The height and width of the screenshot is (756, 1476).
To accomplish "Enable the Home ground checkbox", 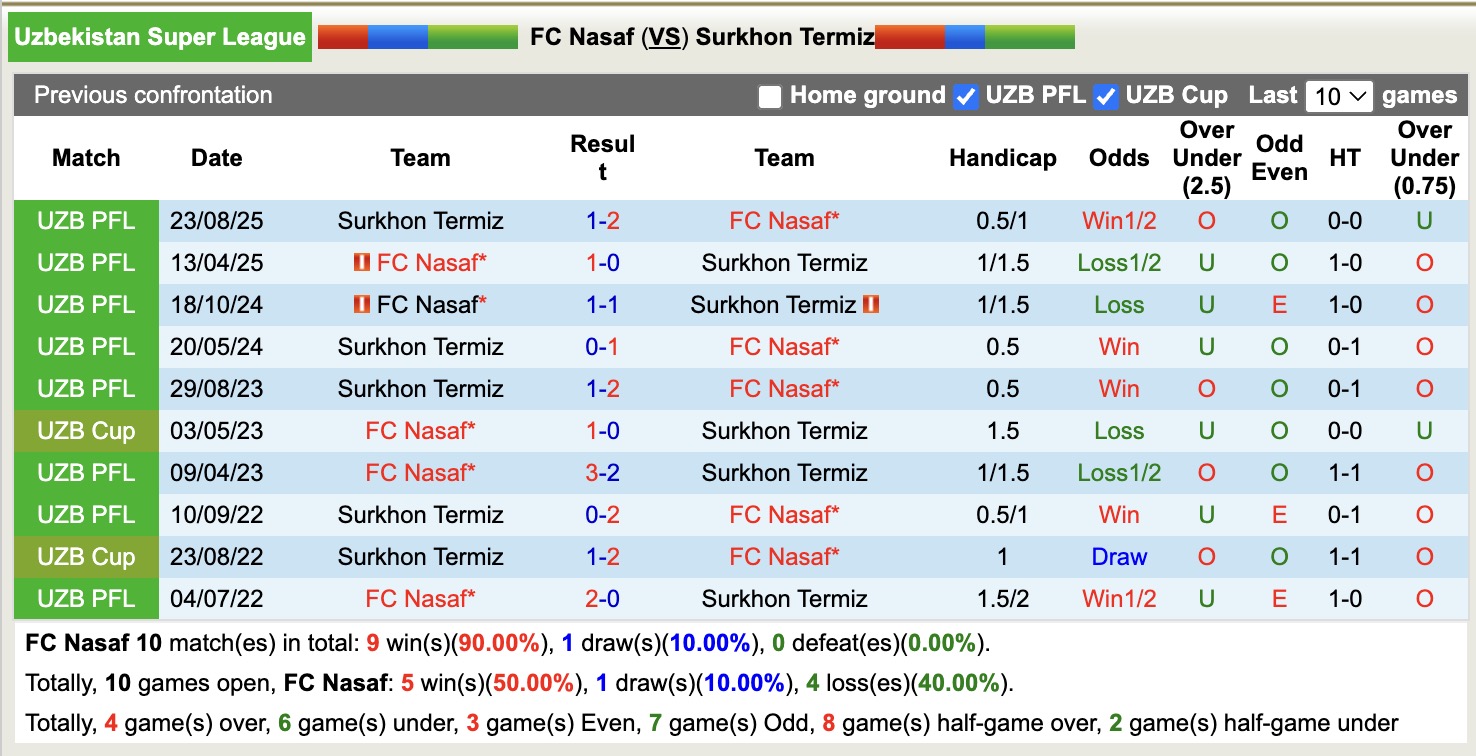I will click(x=769, y=97).
